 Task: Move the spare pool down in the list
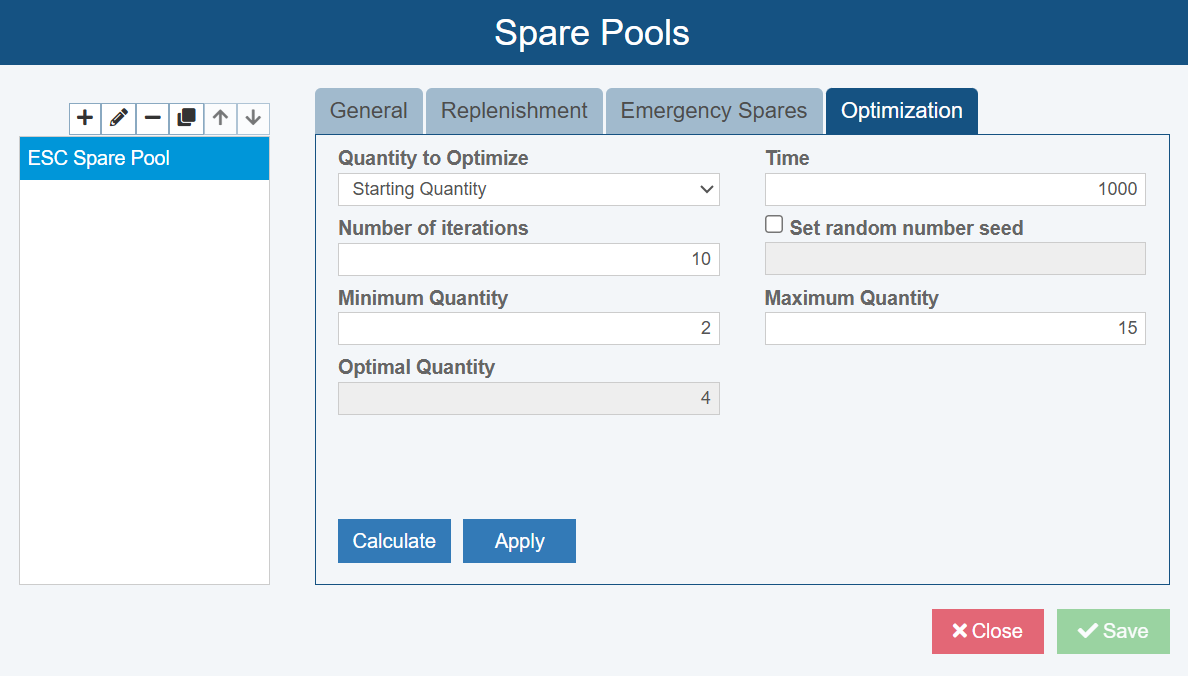click(x=253, y=118)
